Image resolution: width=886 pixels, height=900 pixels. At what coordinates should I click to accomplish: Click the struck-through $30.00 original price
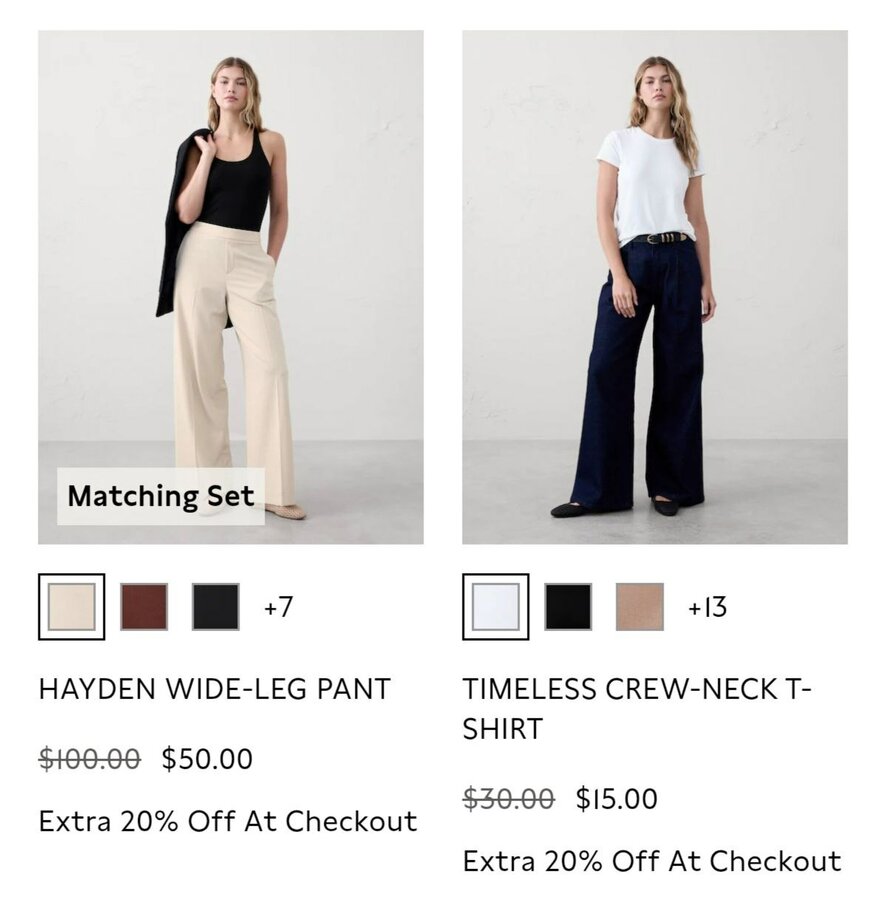click(508, 798)
